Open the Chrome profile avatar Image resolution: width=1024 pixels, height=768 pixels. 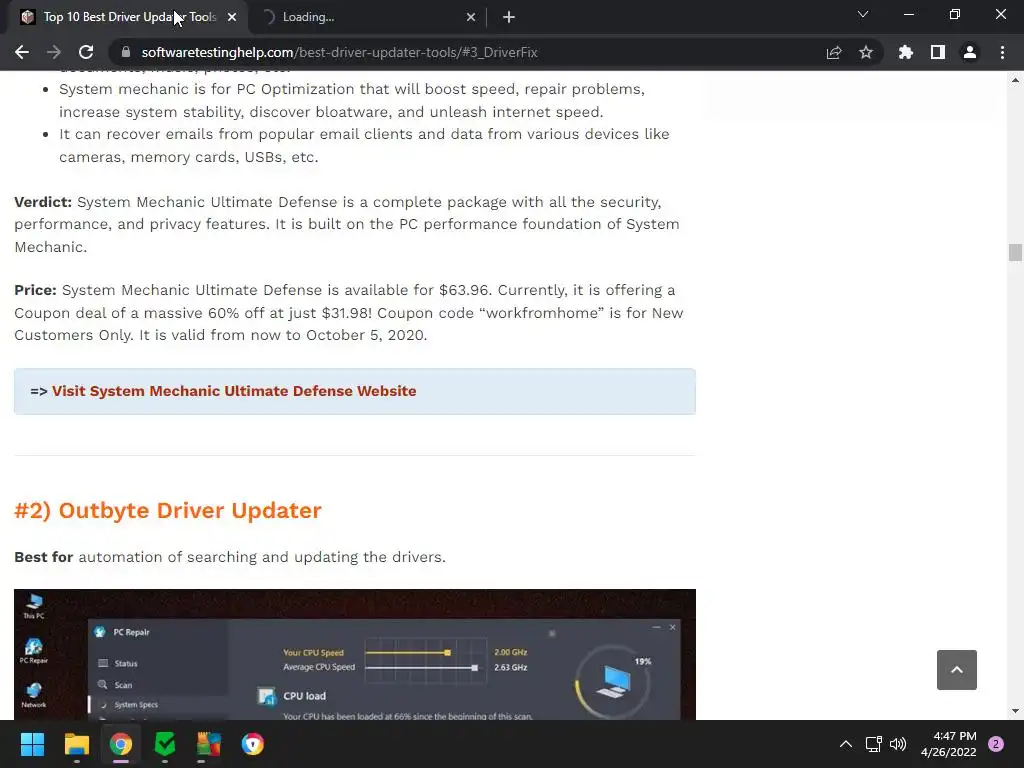click(970, 52)
